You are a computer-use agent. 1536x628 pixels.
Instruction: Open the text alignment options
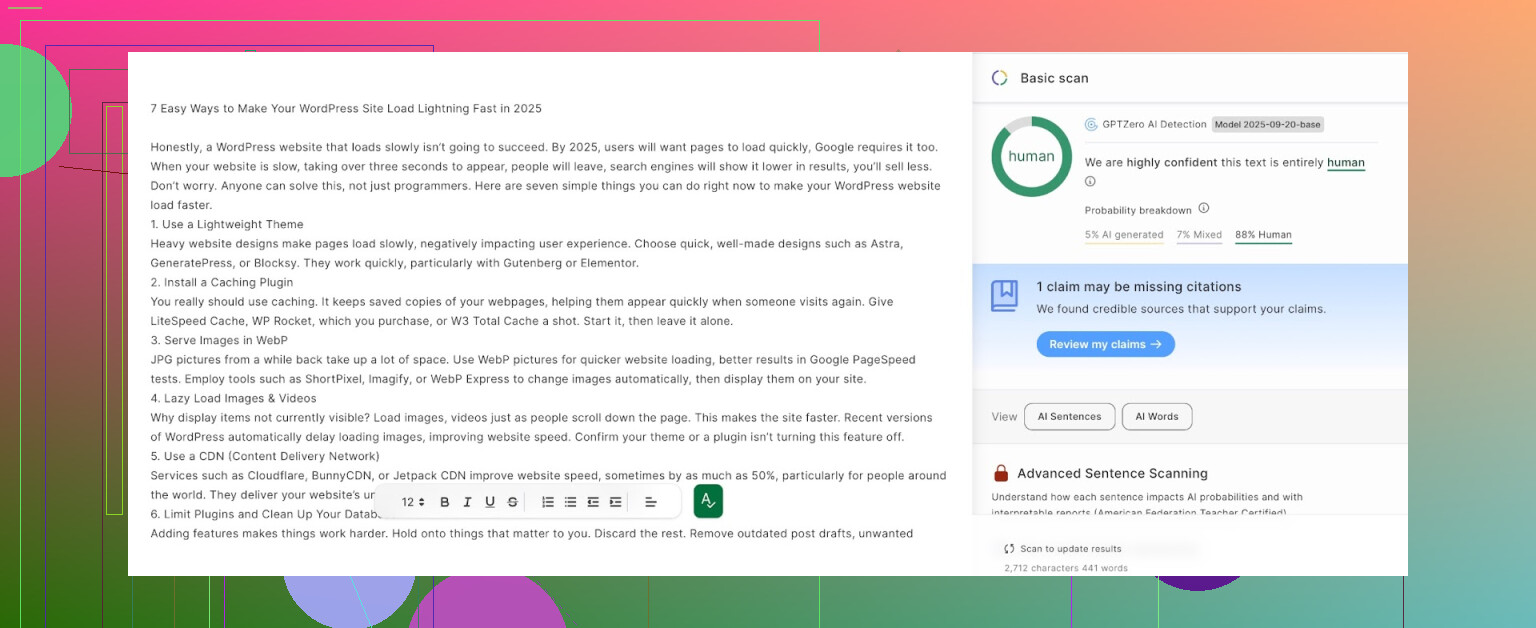[651, 502]
